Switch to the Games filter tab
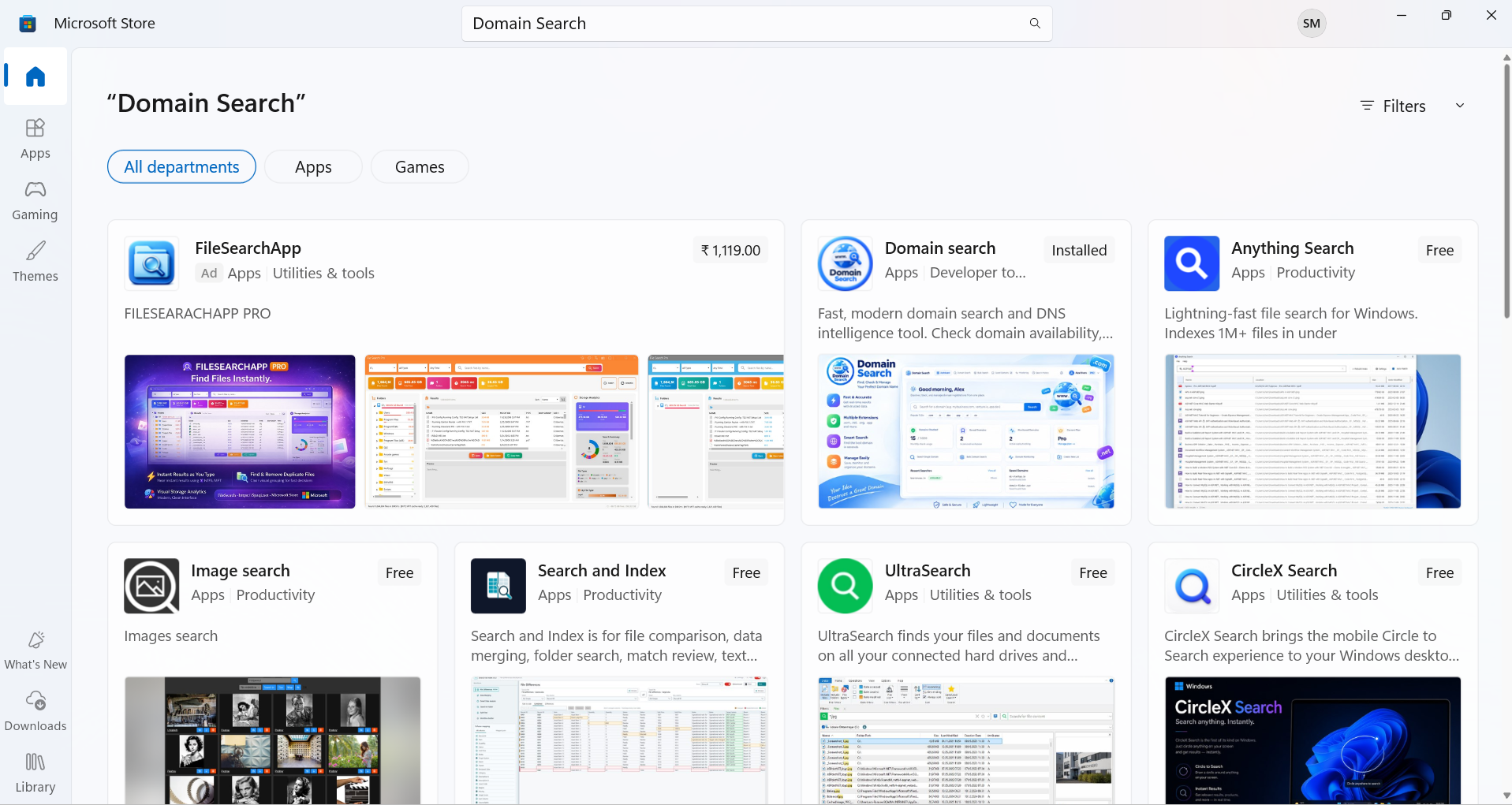Image resolution: width=1512 pixels, height=805 pixels. click(420, 167)
